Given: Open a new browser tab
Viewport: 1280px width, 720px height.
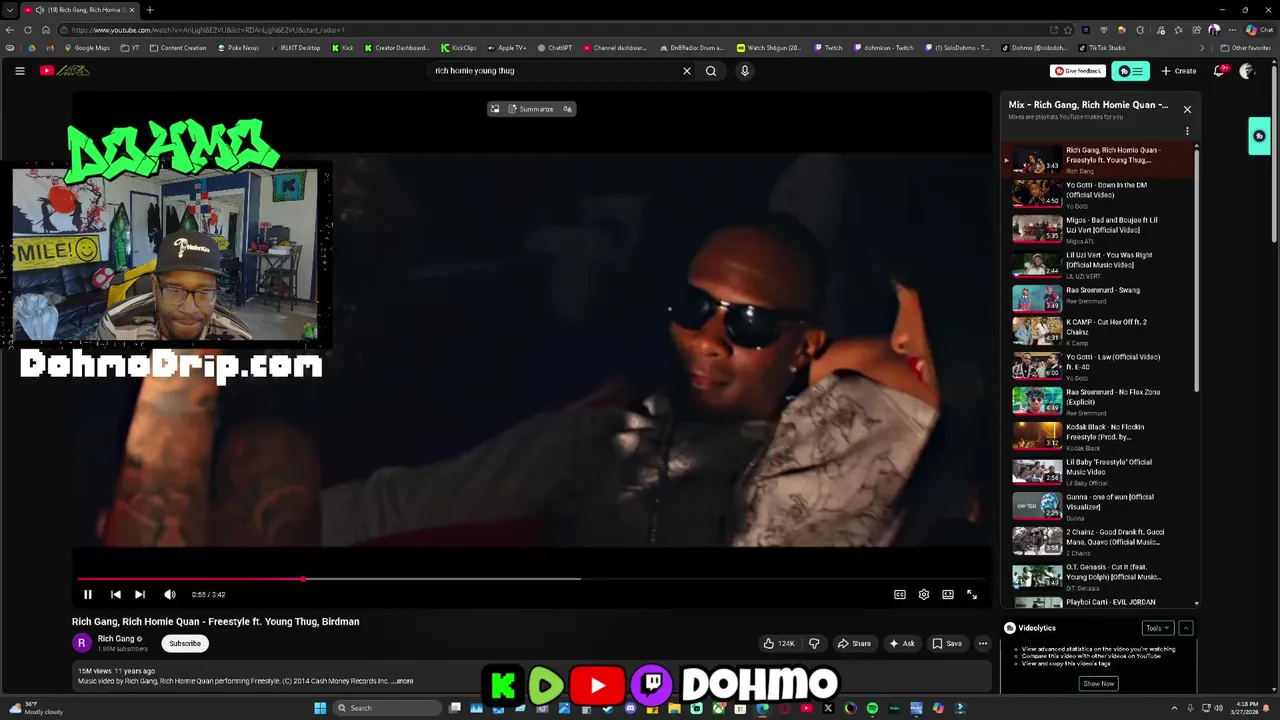Looking at the screenshot, I should pyautogui.click(x=150, y=10).
